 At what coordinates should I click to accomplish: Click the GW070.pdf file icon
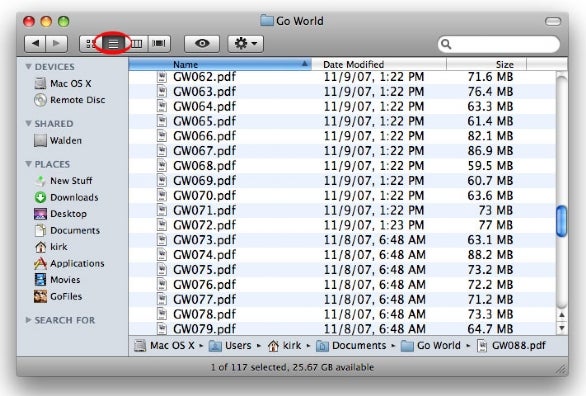161,195
